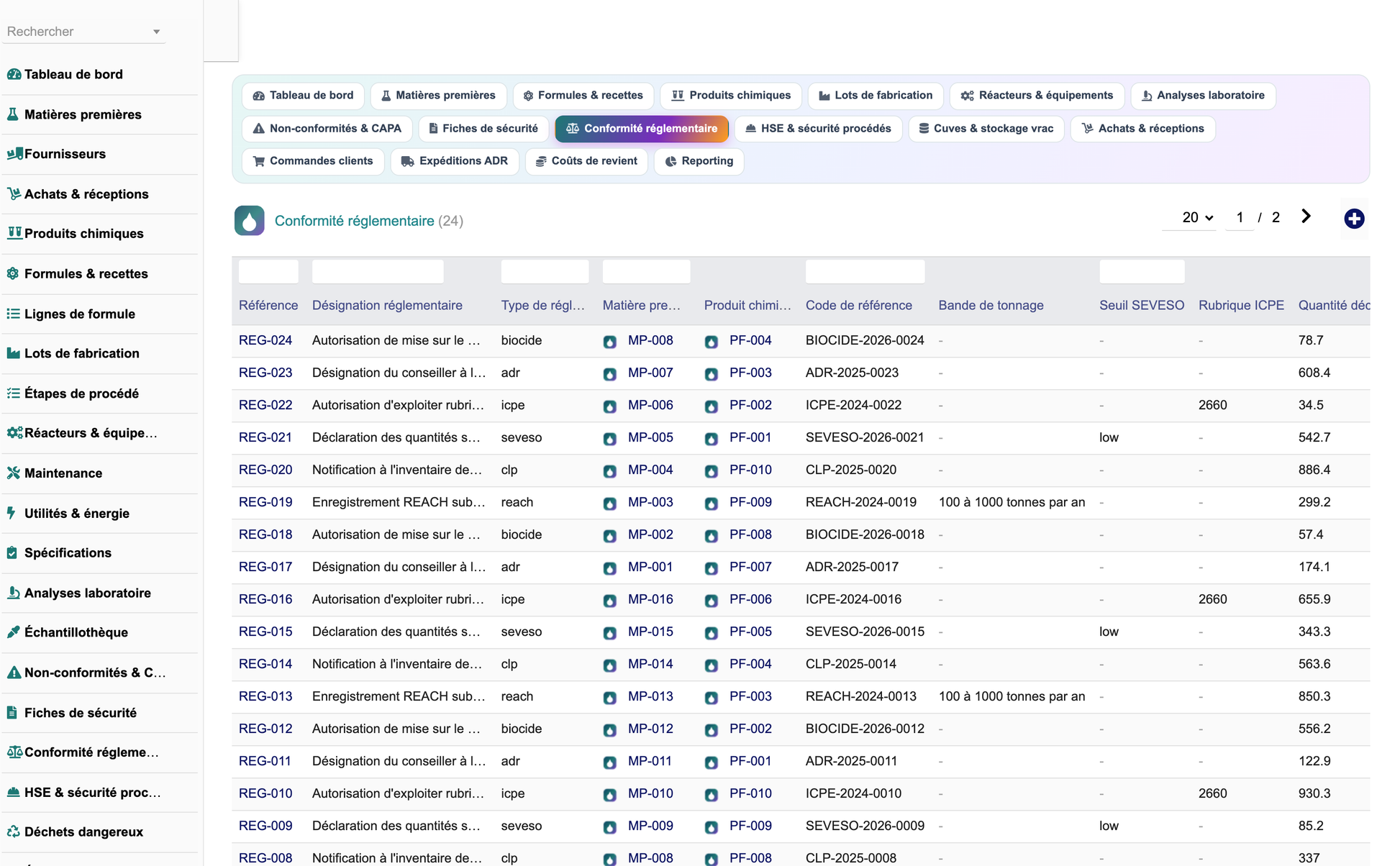Switch to the Fiches de sécurité tab

483,128
